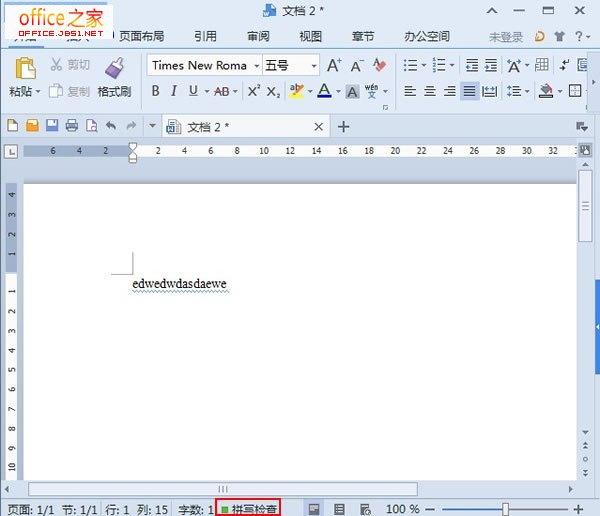This screenshot has width=600, height=516.
Task: Align text left
Action: (410, 91)
